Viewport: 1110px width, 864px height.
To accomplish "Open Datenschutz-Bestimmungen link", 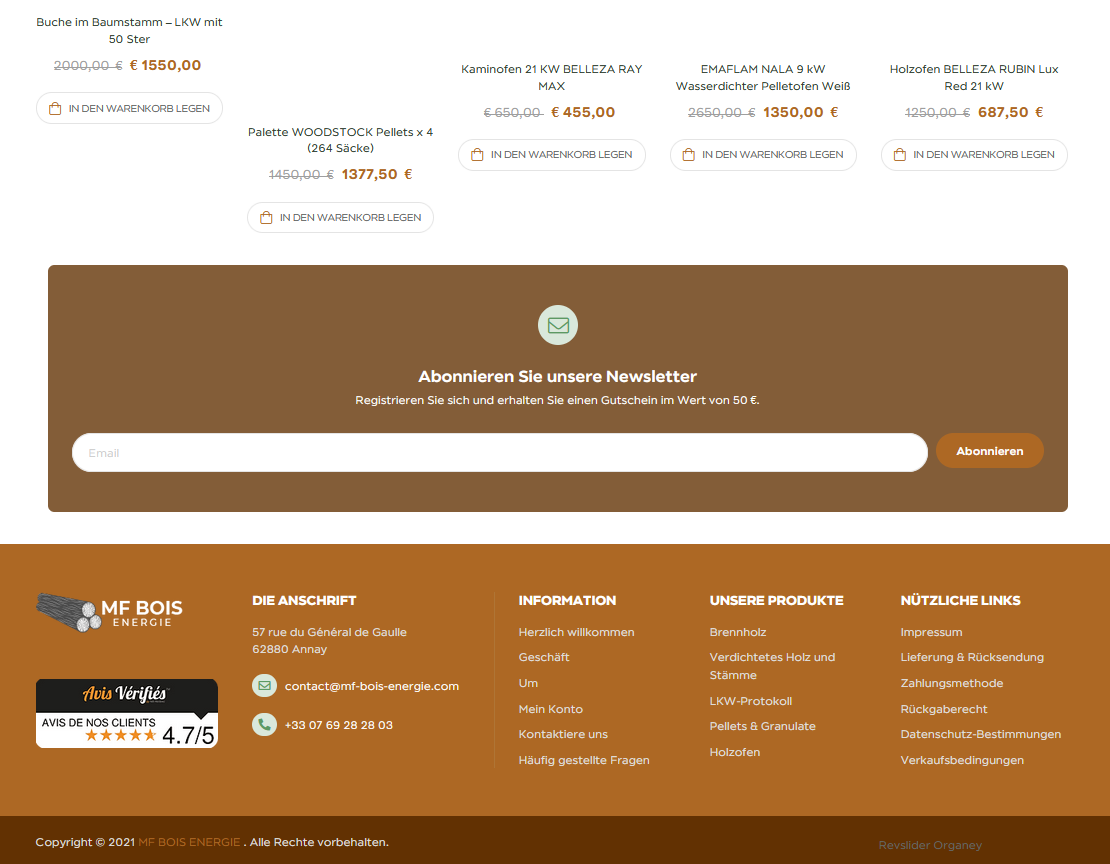I will coord(980,734).
